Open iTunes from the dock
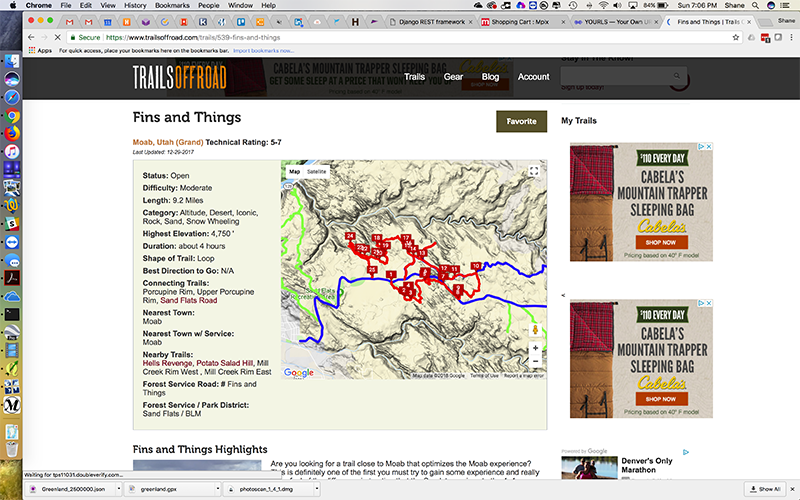Image resolution: width=800 pixels, height=500 pixels. (12, 152)
